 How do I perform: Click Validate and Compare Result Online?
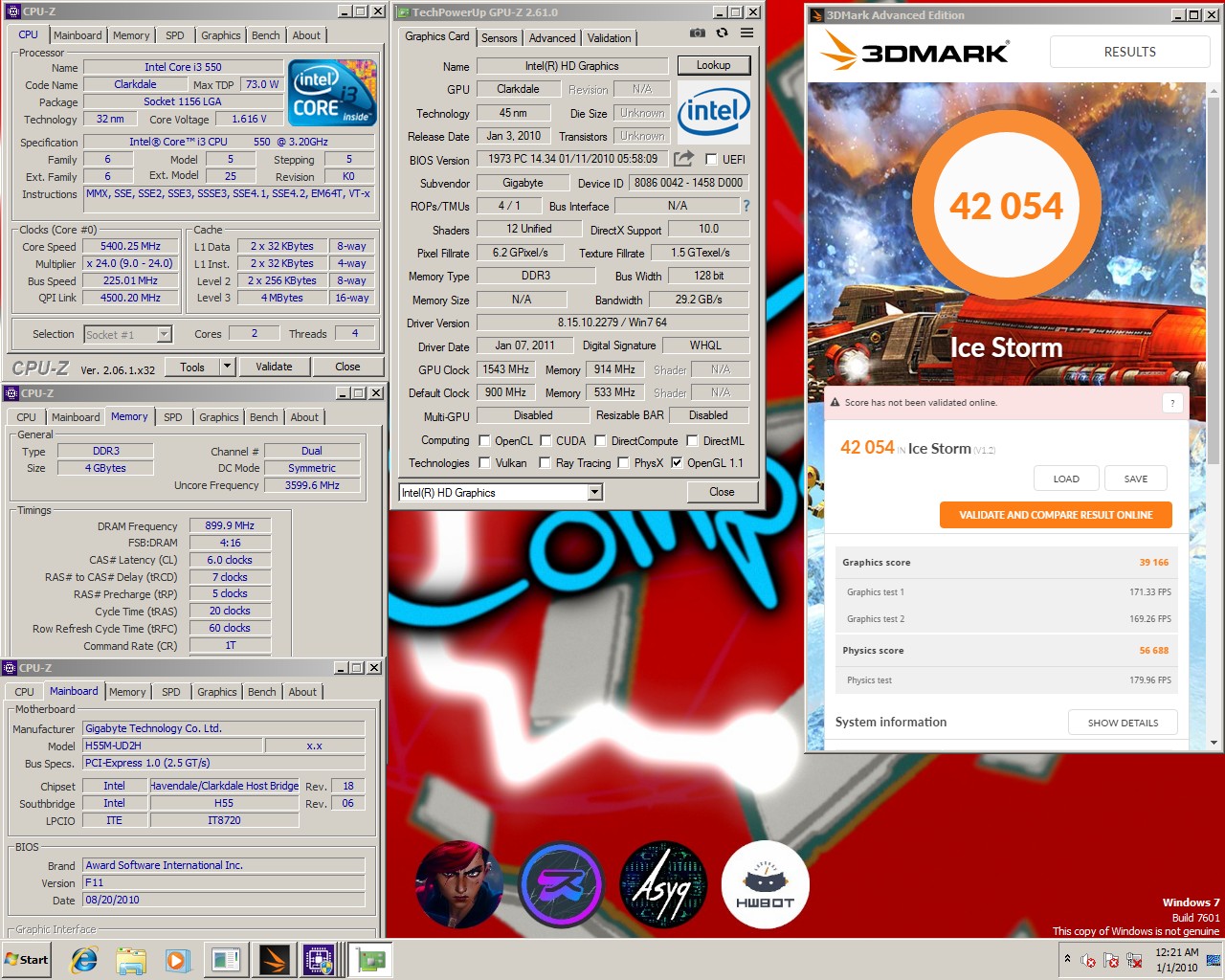(x=1056, y=515)
